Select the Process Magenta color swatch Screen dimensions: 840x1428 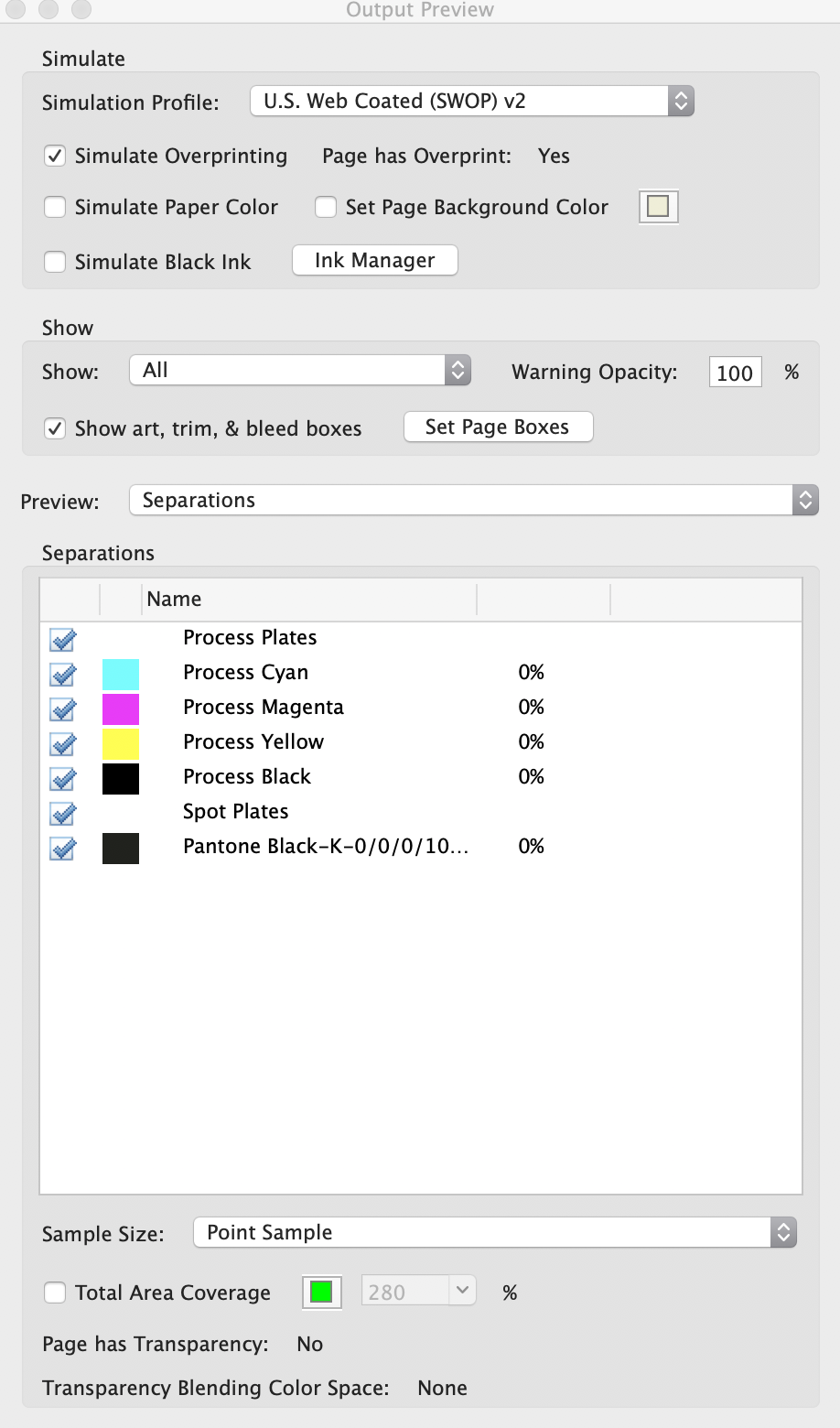121,709
